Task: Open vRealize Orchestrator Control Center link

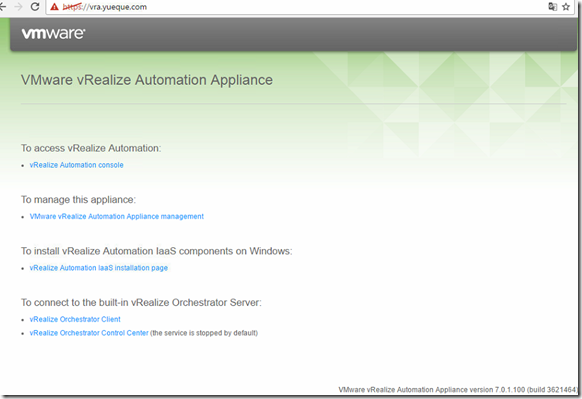Action: coord(89,333)
